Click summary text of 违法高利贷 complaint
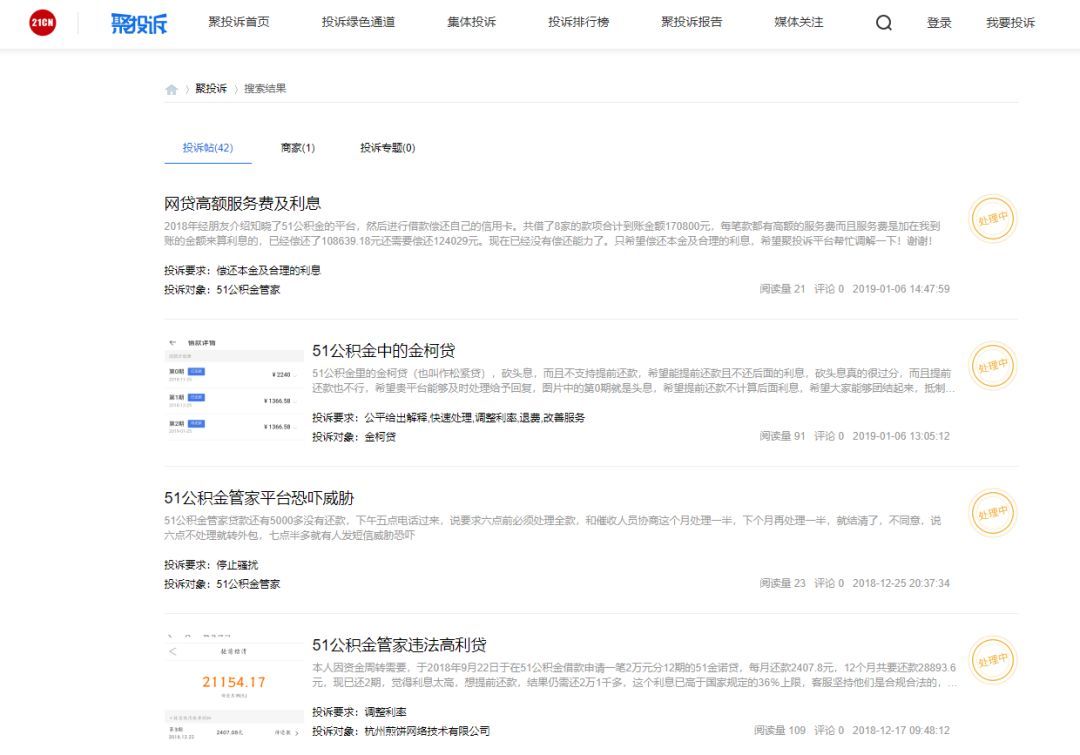 click(634, 674)
